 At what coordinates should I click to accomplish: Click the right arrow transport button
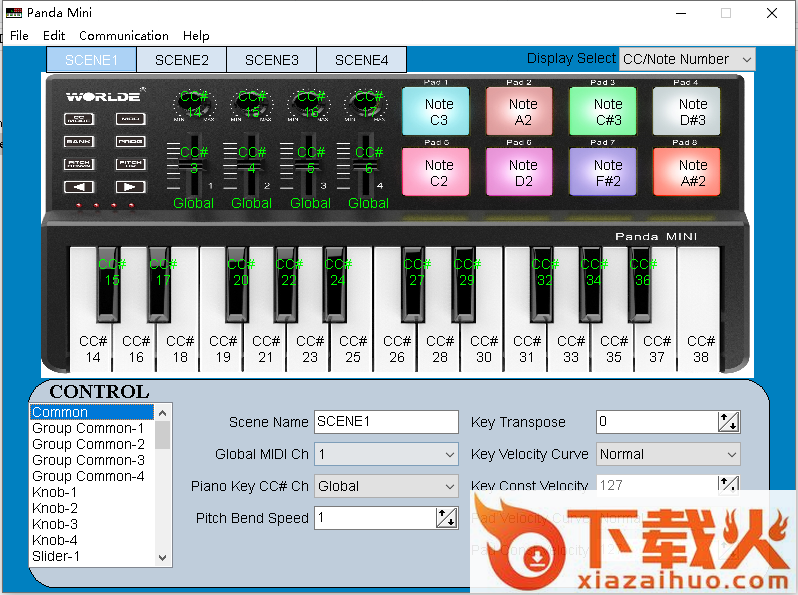tap(130, 187)
